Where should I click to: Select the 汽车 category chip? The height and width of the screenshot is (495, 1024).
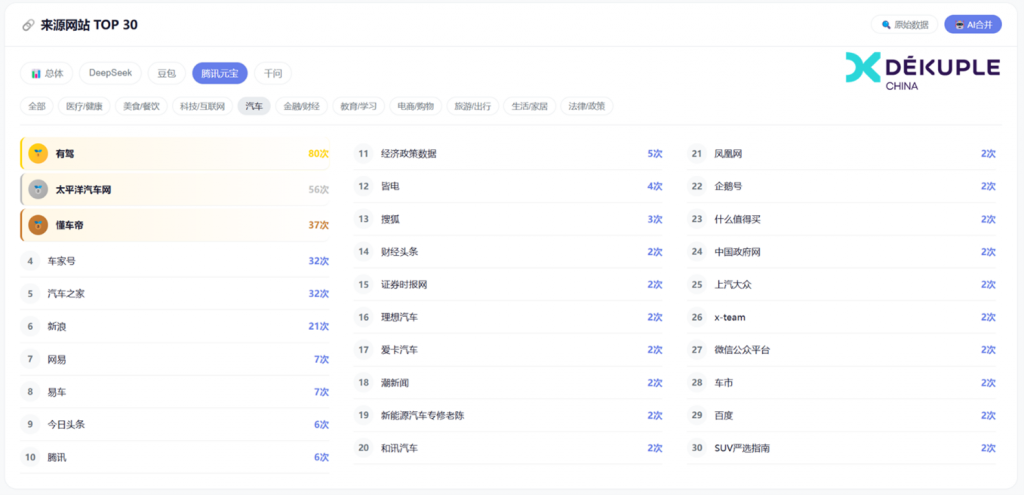[254, 106]
